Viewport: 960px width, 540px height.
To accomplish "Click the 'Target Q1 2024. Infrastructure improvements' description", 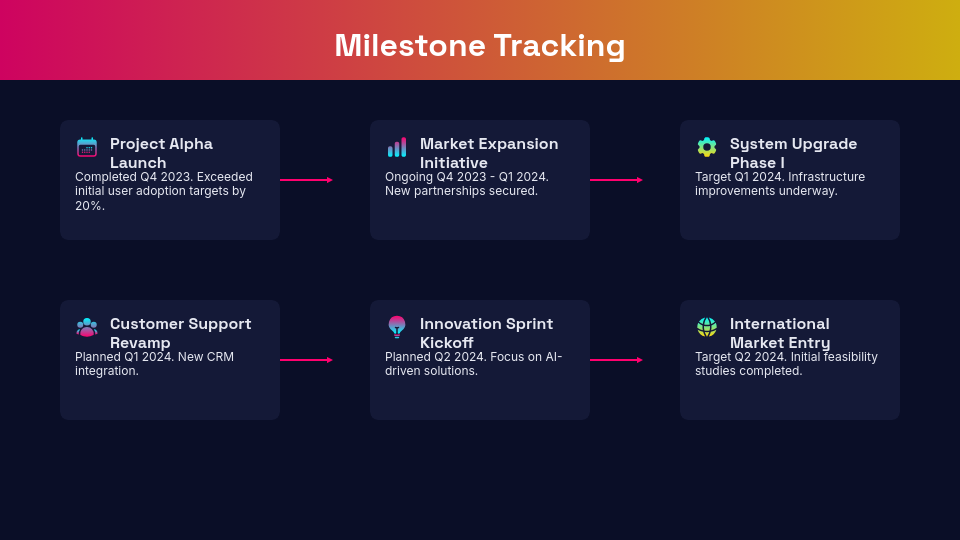I will [780, 184].
